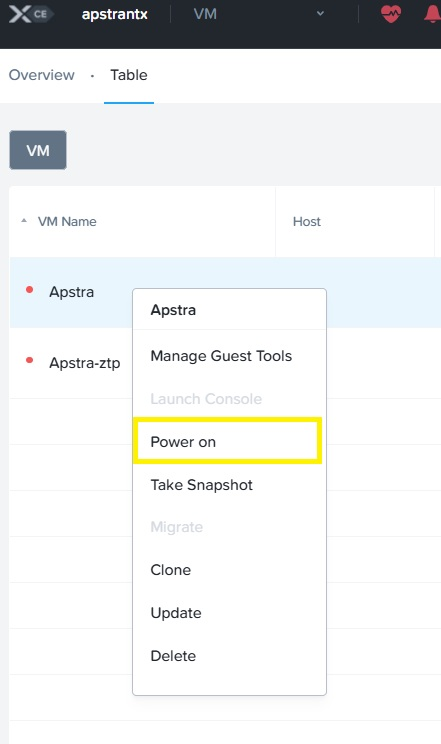Screen dimensions: 441x744
Task: Switch to the Overview tab
Action: tap(42, 75)
